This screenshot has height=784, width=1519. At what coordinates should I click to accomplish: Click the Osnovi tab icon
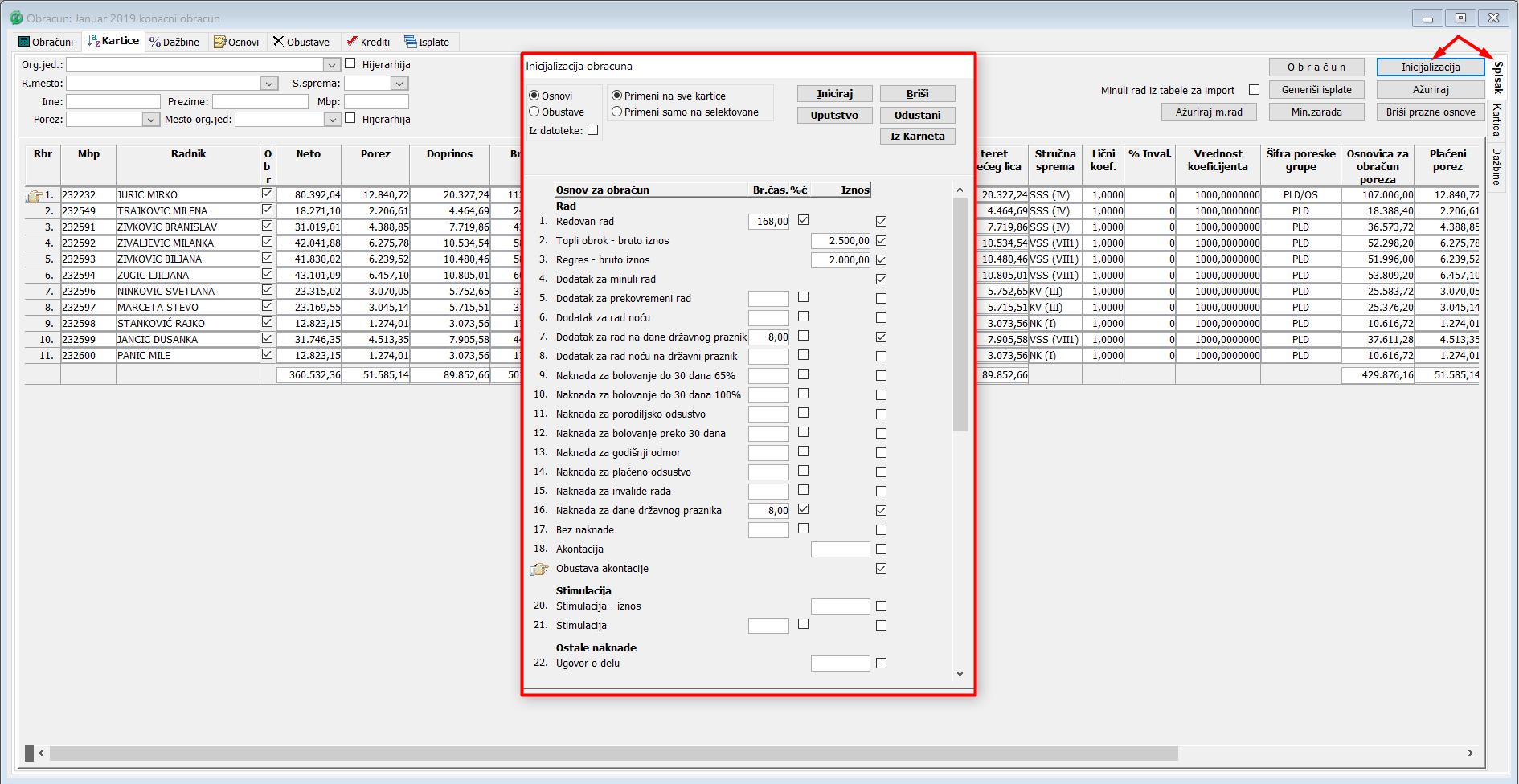pos(219,42)
